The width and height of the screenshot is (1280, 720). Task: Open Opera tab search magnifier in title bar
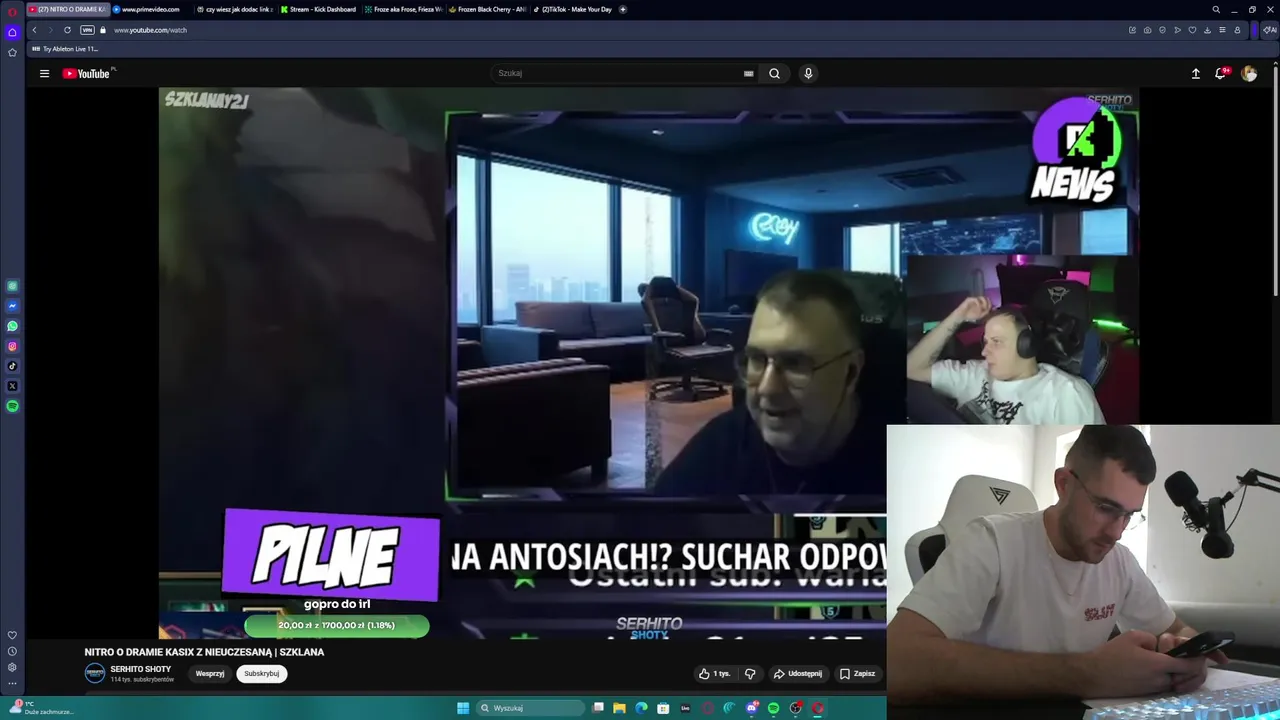pos(1216,9)
